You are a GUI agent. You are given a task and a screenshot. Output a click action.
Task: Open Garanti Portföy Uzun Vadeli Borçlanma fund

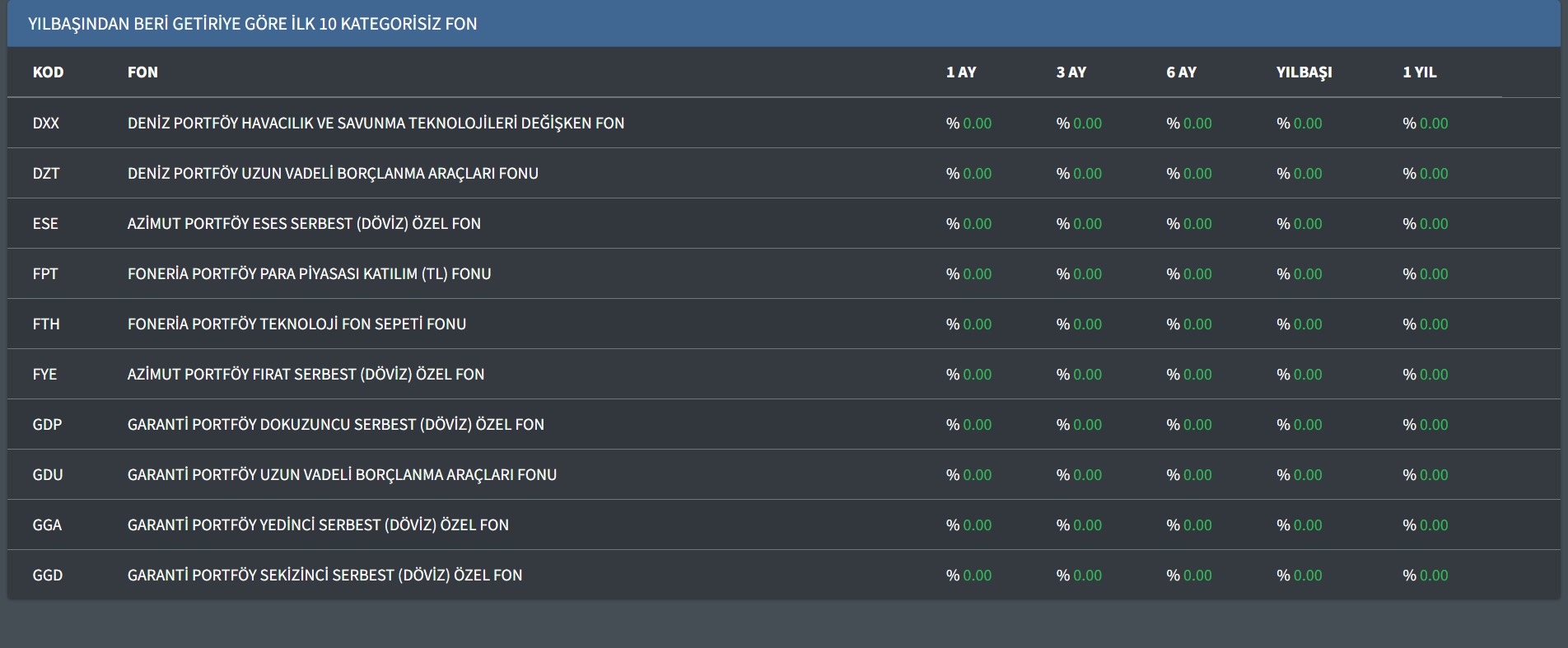[342, 475]
